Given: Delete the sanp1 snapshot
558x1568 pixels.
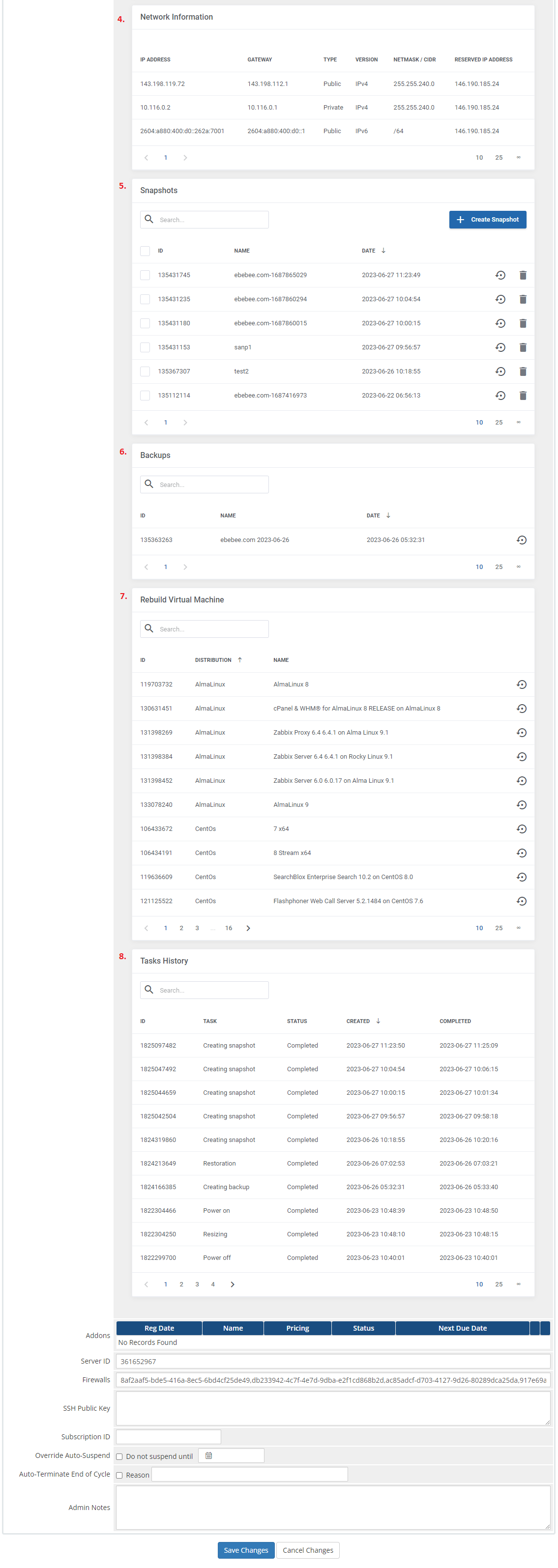Looking at the screenshot, I should point(523,347).
